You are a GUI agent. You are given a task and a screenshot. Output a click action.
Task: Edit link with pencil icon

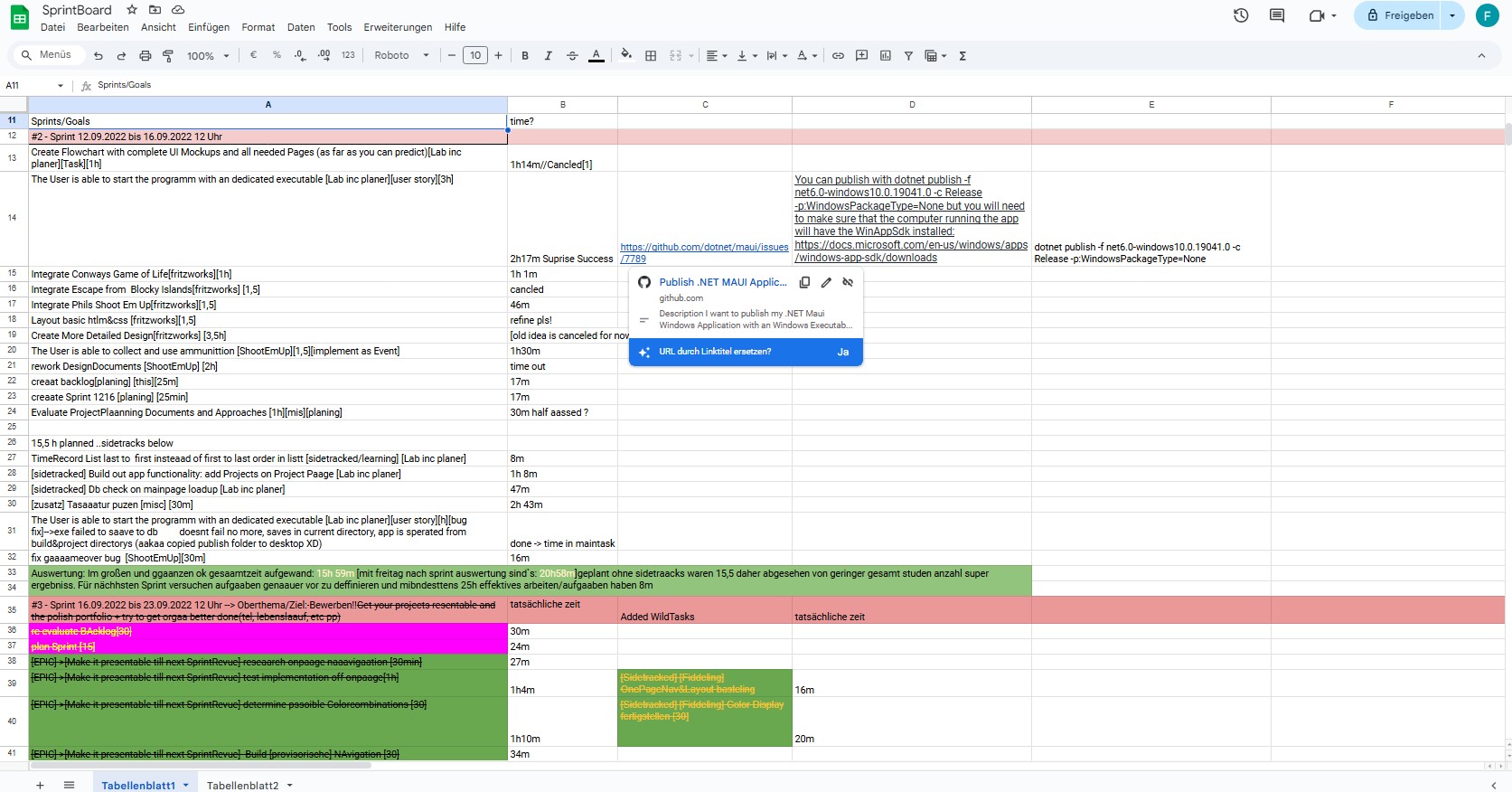(826, 282)
